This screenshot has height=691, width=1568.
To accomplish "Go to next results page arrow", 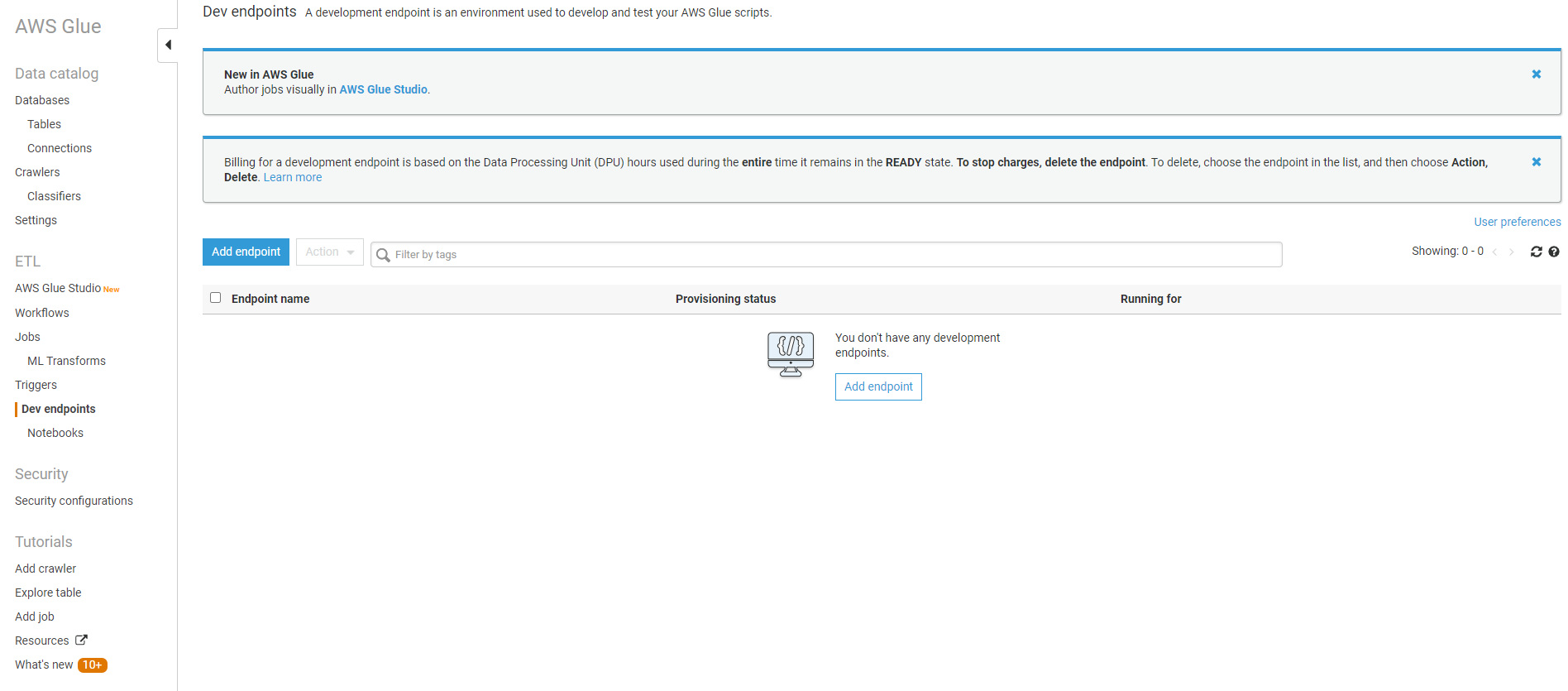I will (x=1512, y=252).
